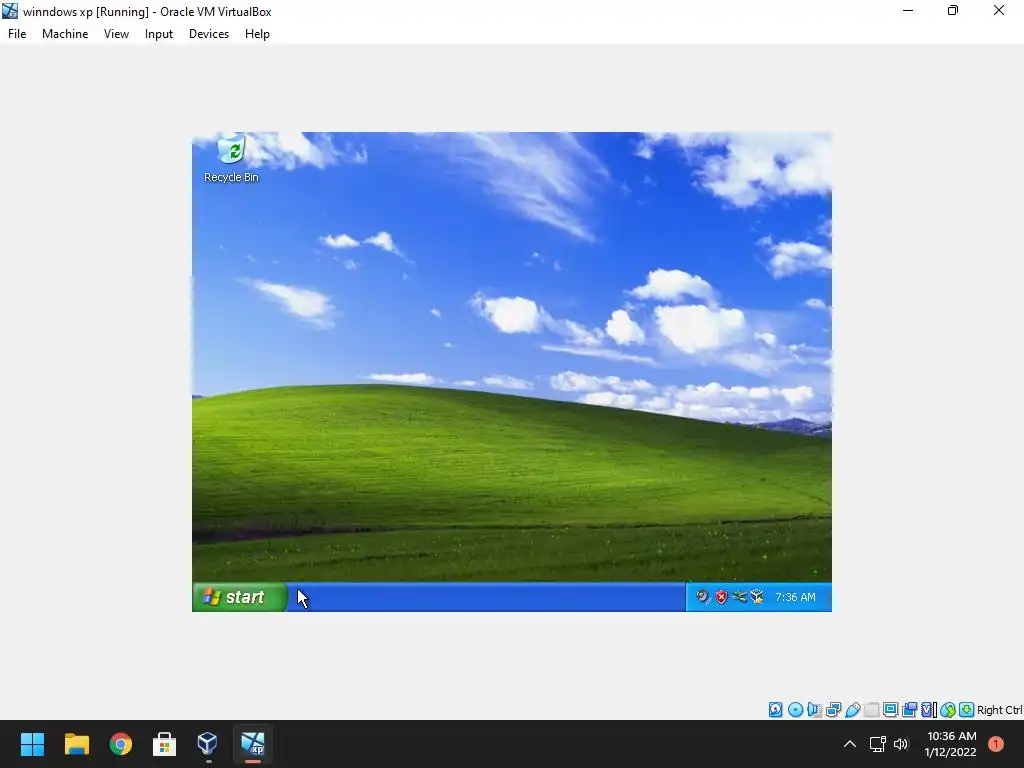Image resolution: width=1024 pixels, height=768 pixels.
Task: Click the CPU virtualization status icon
Action: tap(928, 710)
